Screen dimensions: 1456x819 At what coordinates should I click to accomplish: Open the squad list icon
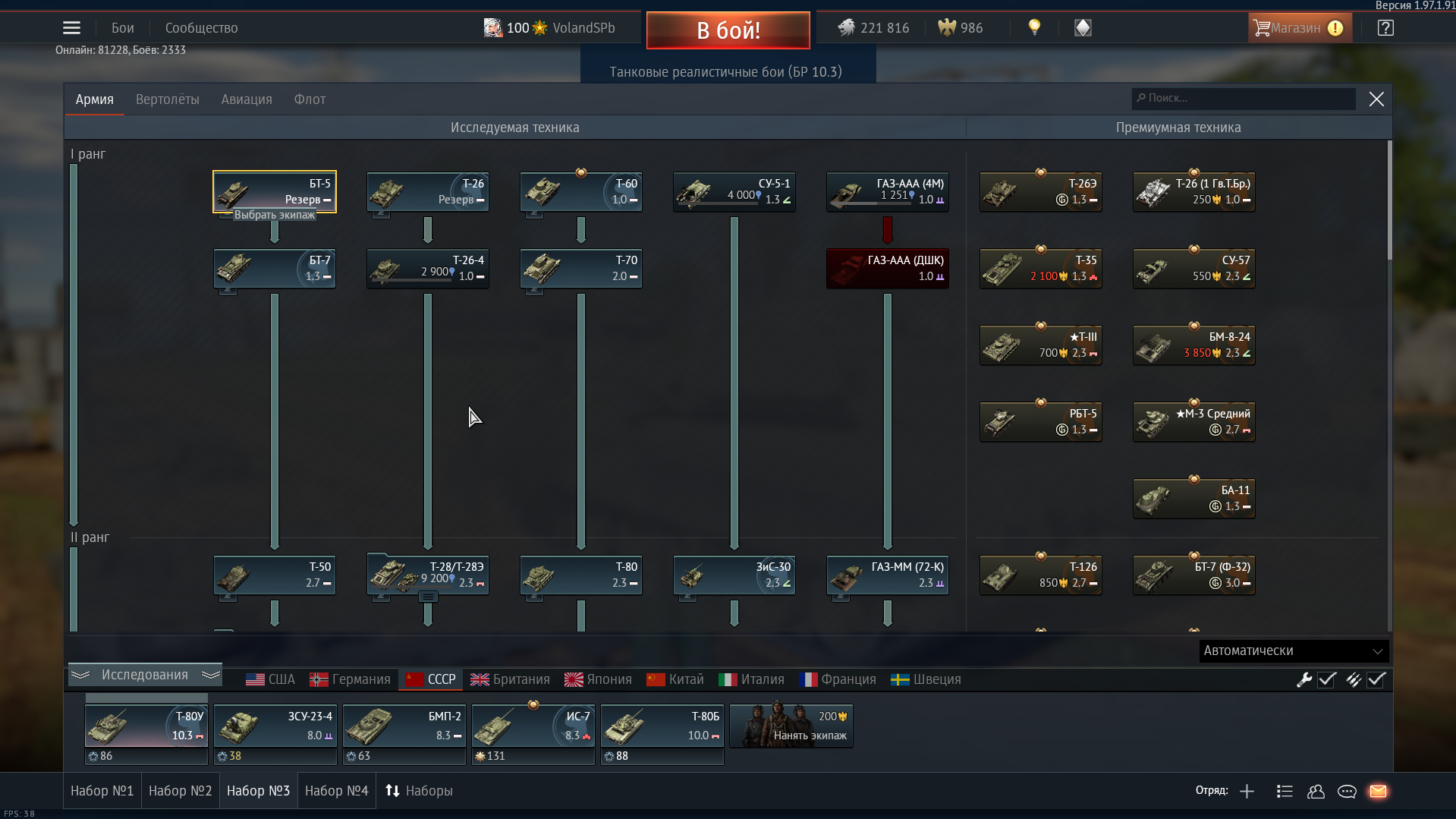pyautogui.click(x=1285, y=792)
